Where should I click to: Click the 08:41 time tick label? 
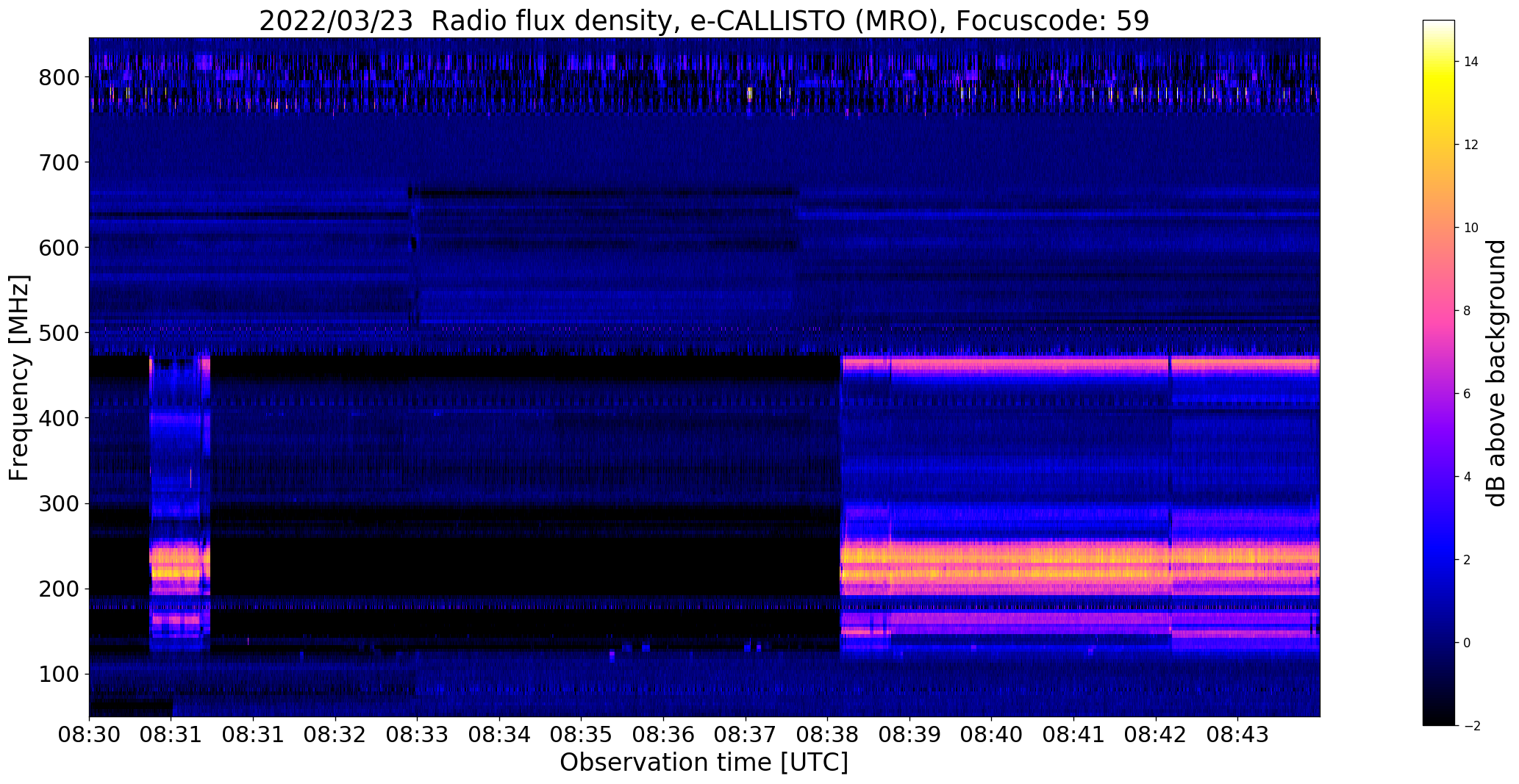(1074, 735)
